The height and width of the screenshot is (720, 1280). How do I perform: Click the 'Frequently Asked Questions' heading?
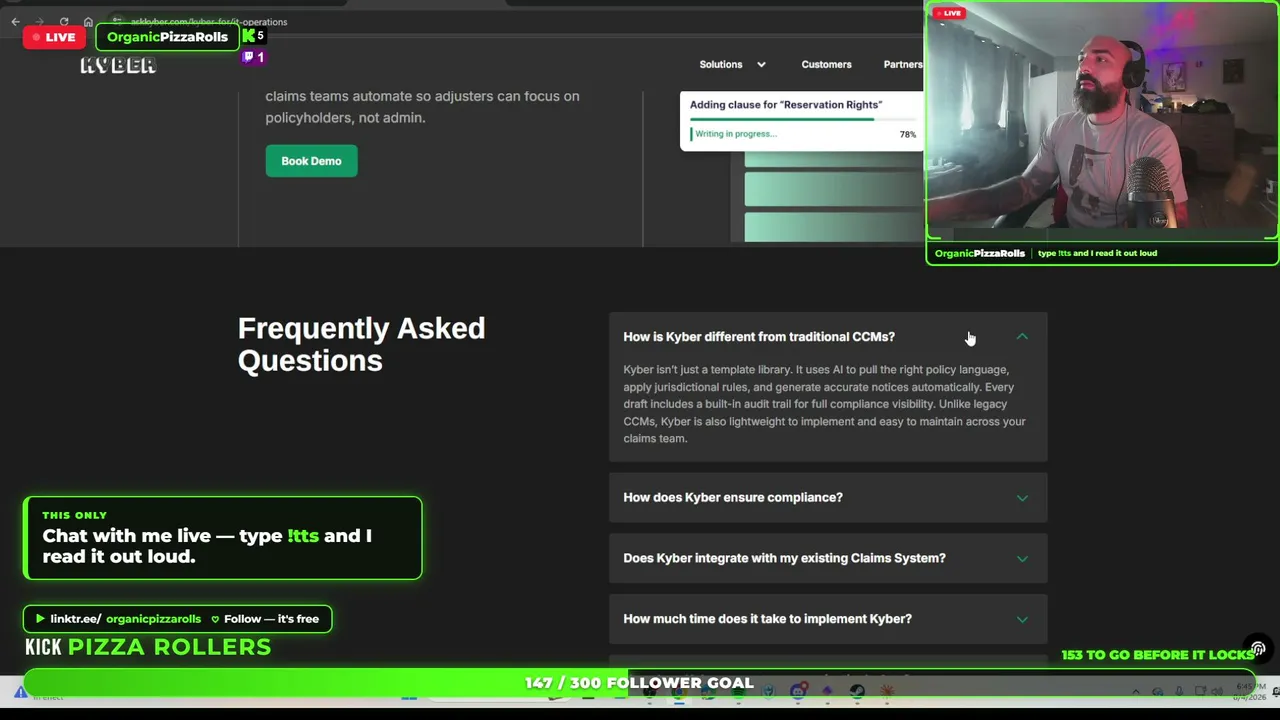pos(361,345)
